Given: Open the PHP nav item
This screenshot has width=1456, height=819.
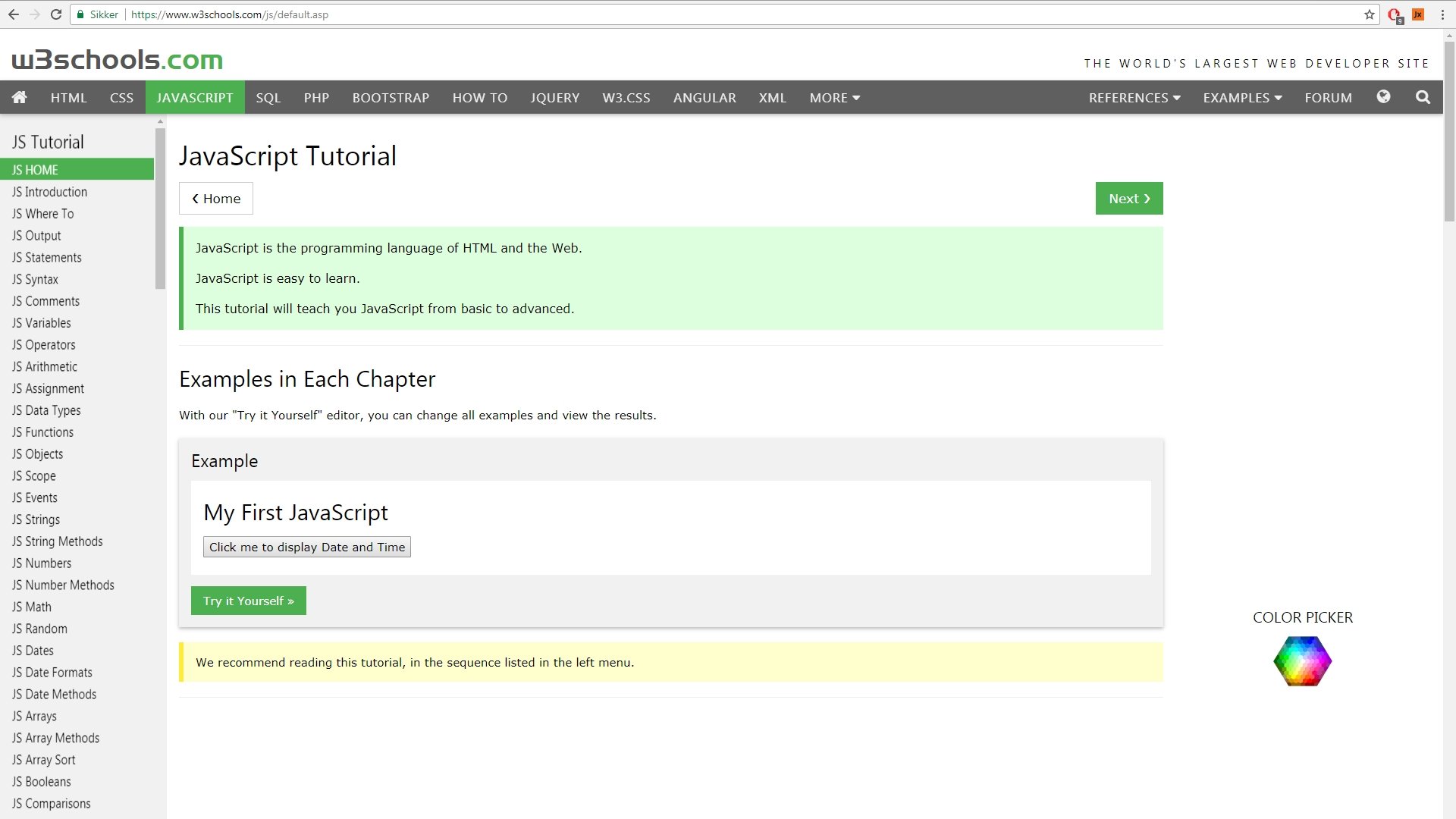Looking at the screenshot, I should click(x=316, y=98).
